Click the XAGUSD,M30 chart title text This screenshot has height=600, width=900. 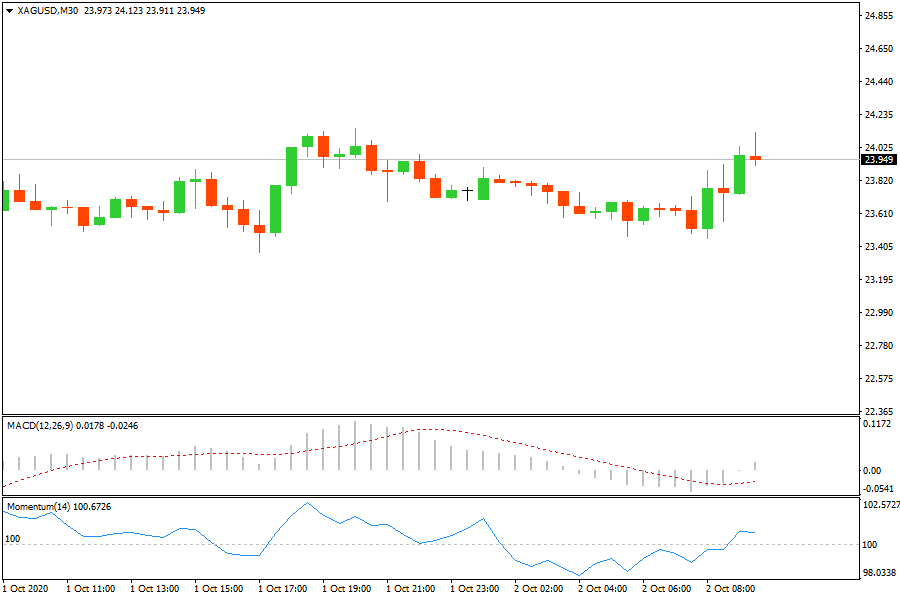coord(48,10)
